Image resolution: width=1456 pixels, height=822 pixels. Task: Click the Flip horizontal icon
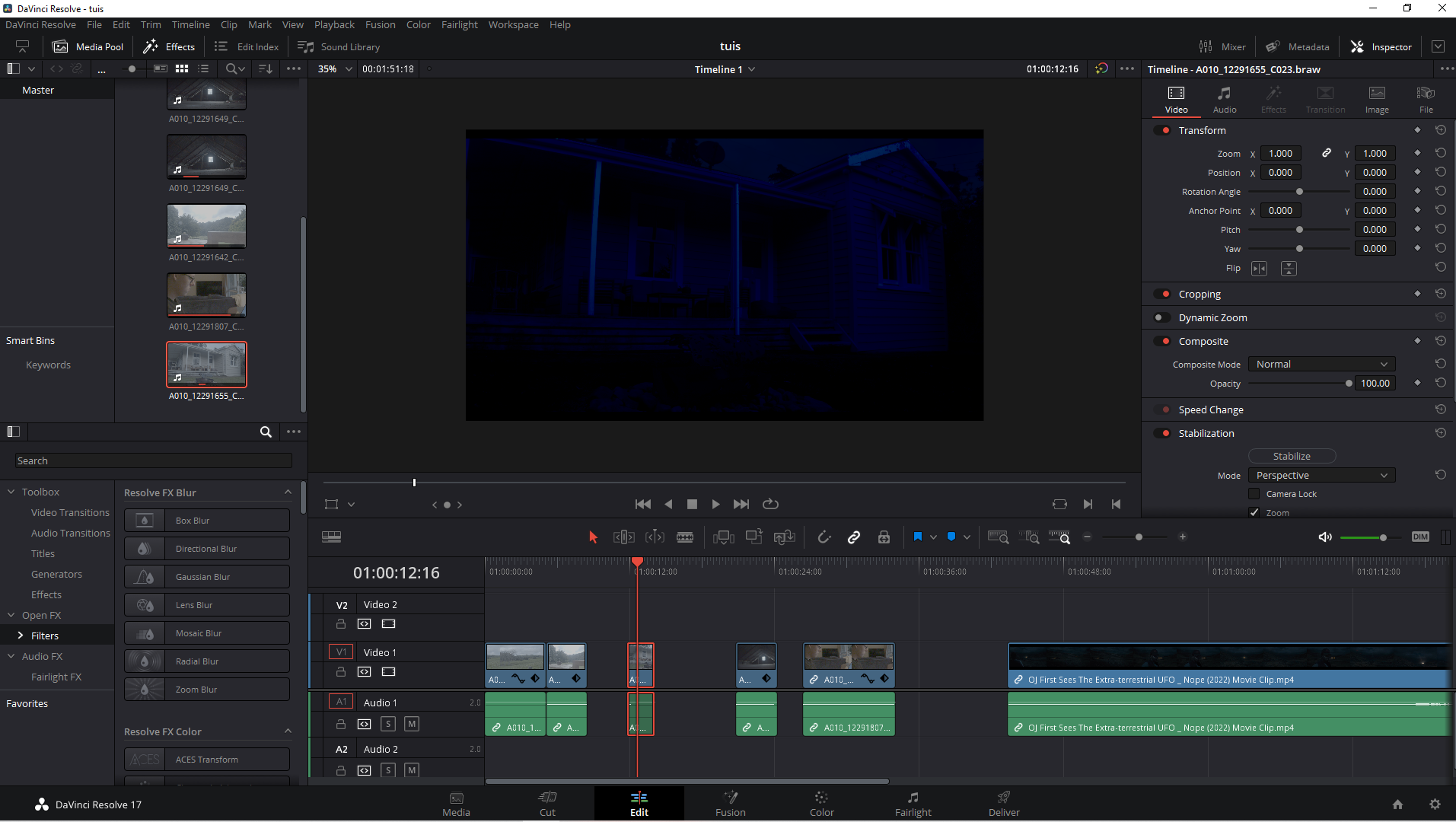click(1260, 269)
